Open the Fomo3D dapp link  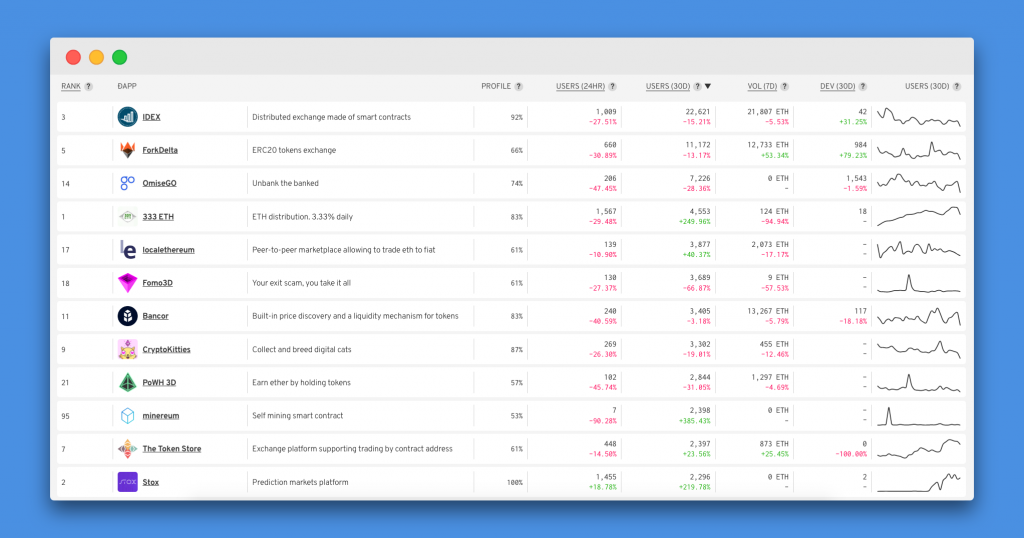(x=157, y=283)
